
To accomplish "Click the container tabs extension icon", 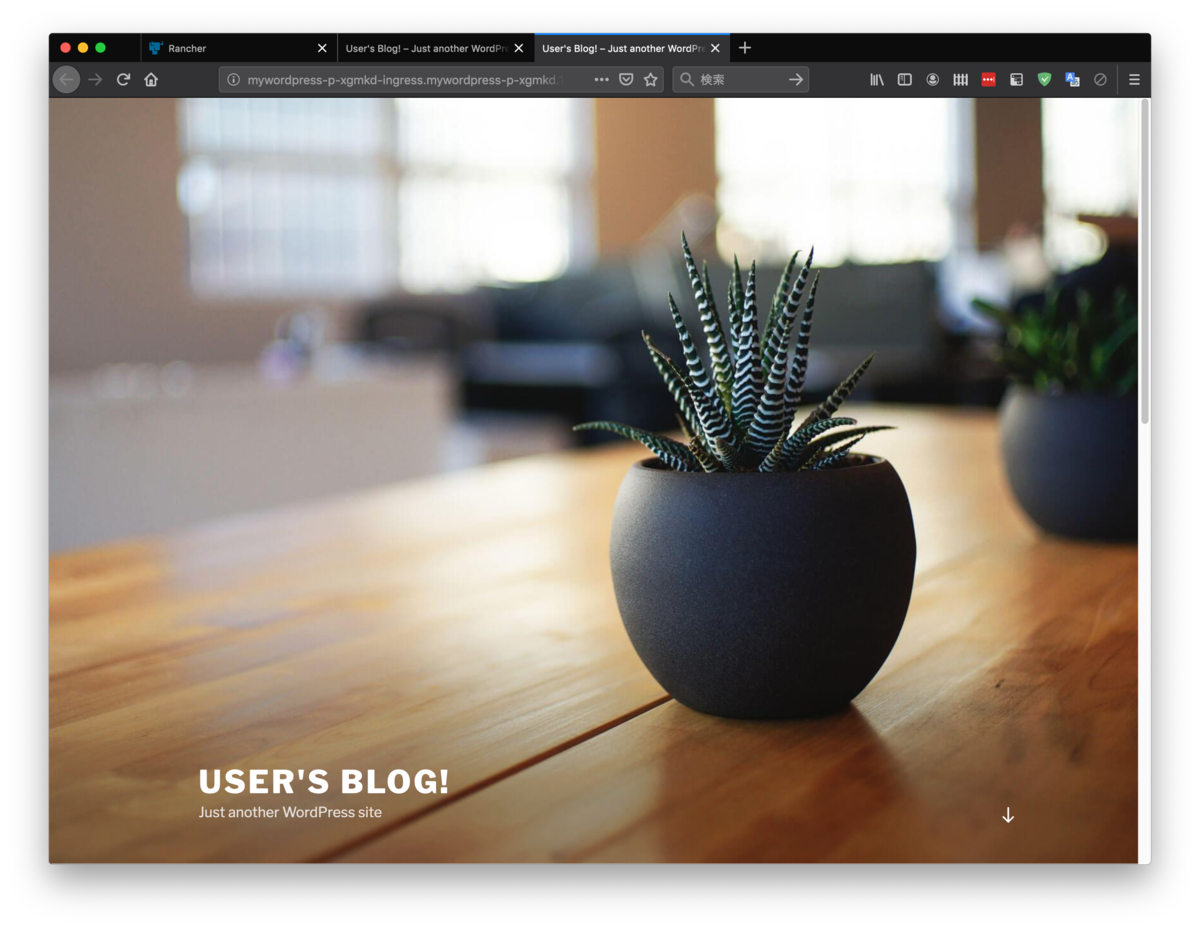I will (x=1017, y=79).
